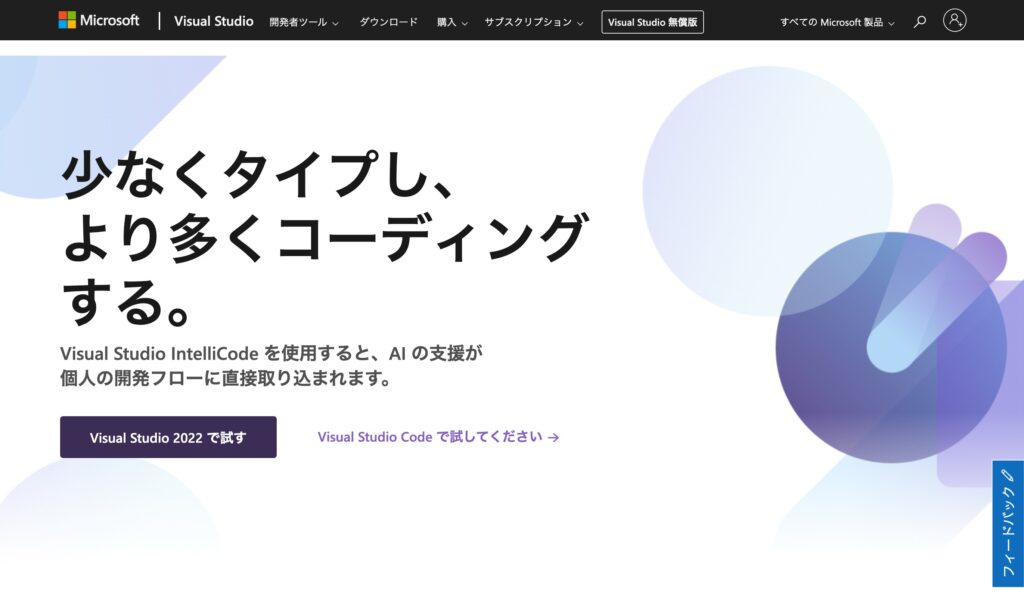Viewport: 1024px width, 601px height.
Task: Click the Microsoft four-square logo
Action: click(x=67, y=20)
